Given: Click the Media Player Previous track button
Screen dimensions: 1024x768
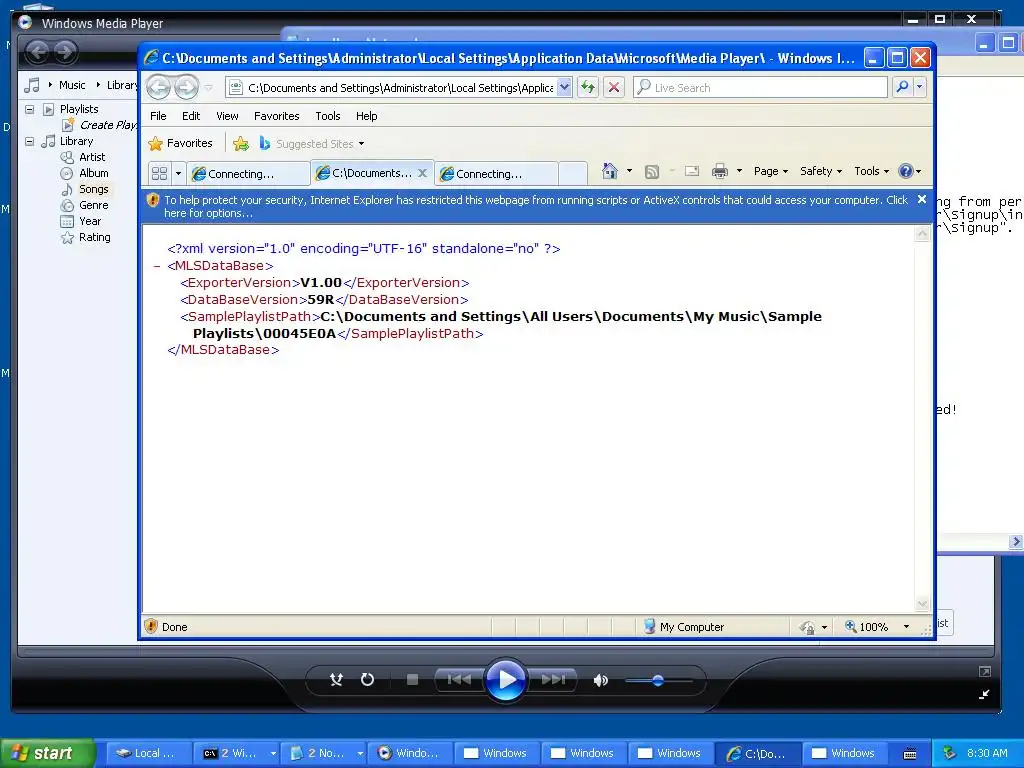Looking at the screenshot, I should tap(459, 680).
